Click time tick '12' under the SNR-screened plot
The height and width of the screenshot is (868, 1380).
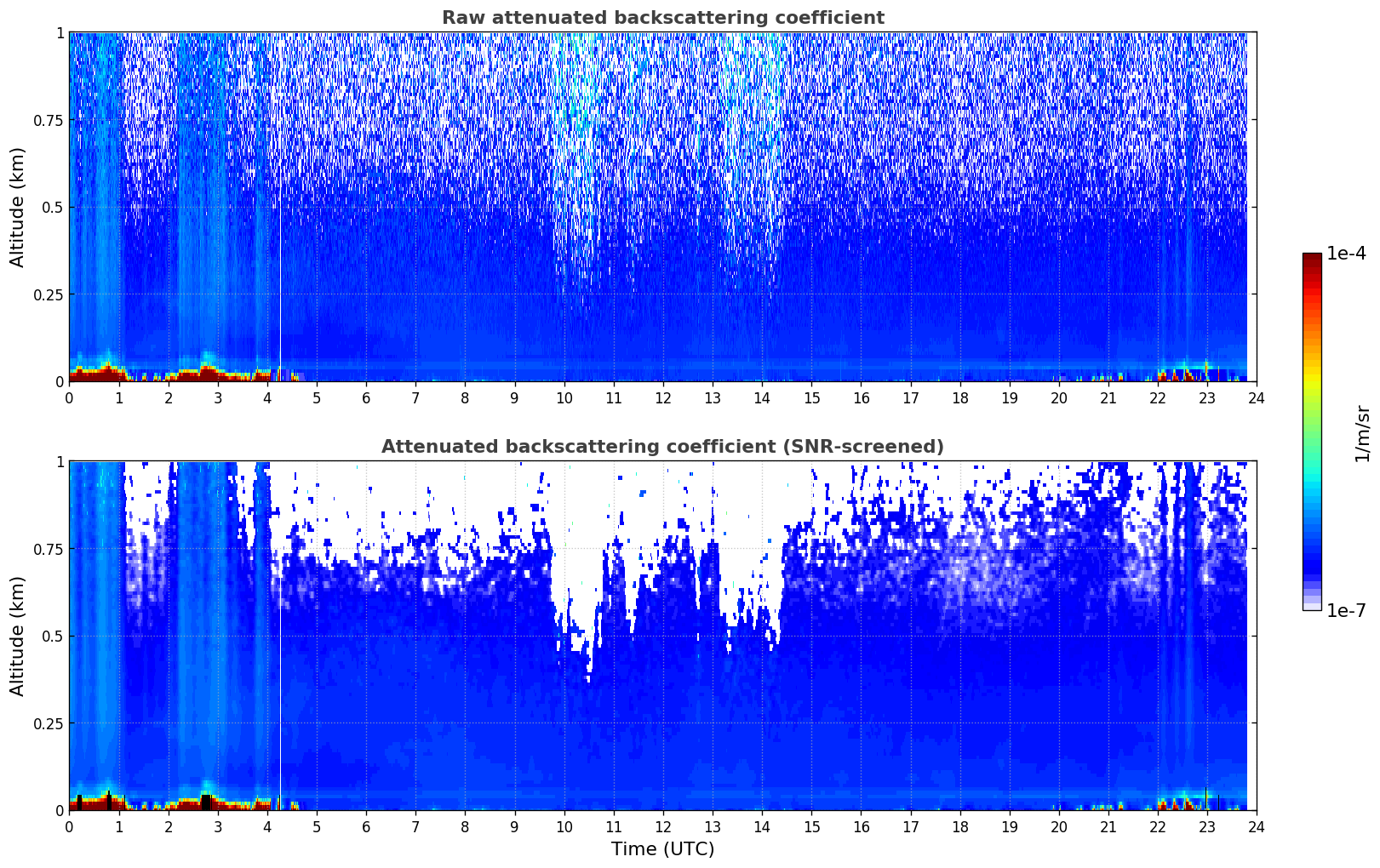click(x=663, y=826)
